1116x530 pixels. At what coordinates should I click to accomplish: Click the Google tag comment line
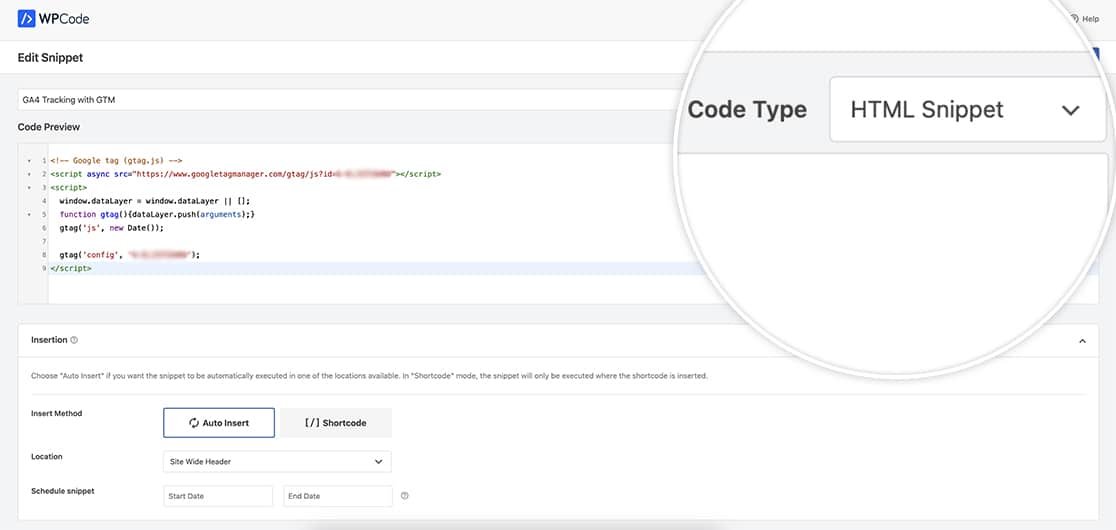pyautogui.click(x=117, y=161)
